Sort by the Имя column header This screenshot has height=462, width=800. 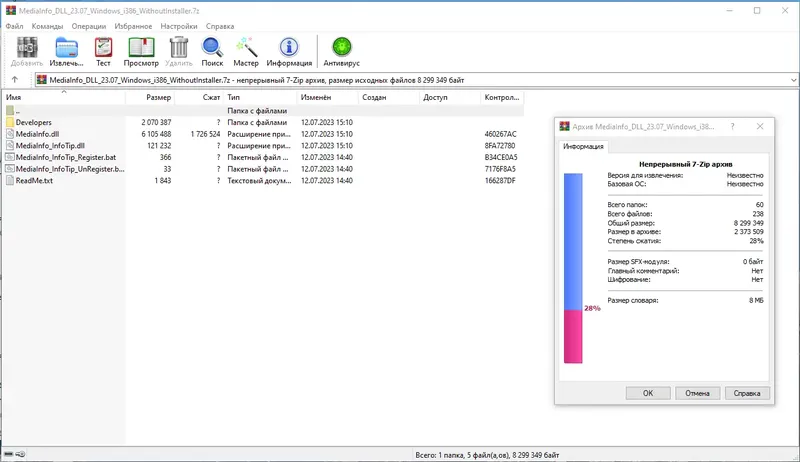click(64, 97)
